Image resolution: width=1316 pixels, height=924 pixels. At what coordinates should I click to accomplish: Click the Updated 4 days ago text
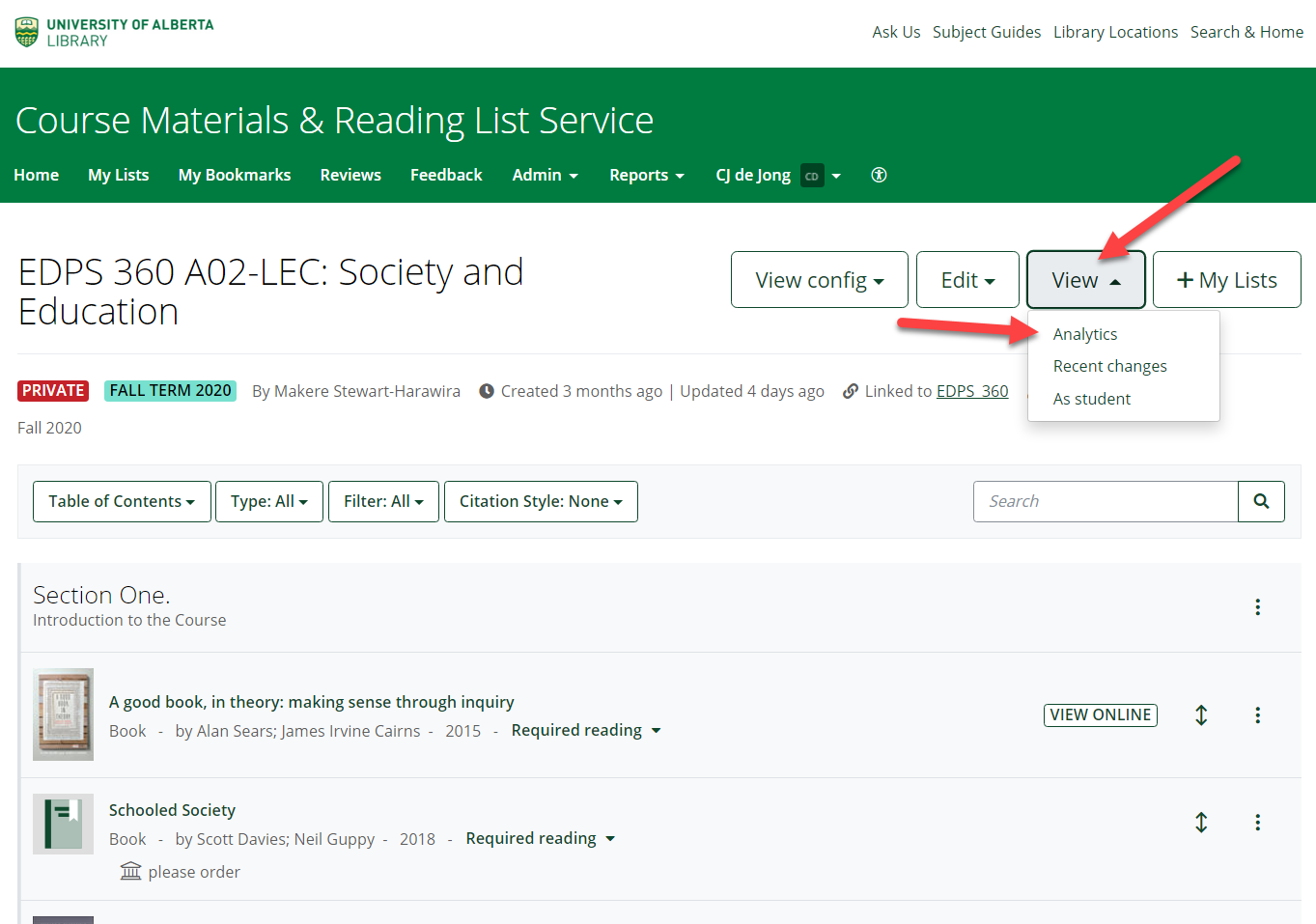(752, 391)
